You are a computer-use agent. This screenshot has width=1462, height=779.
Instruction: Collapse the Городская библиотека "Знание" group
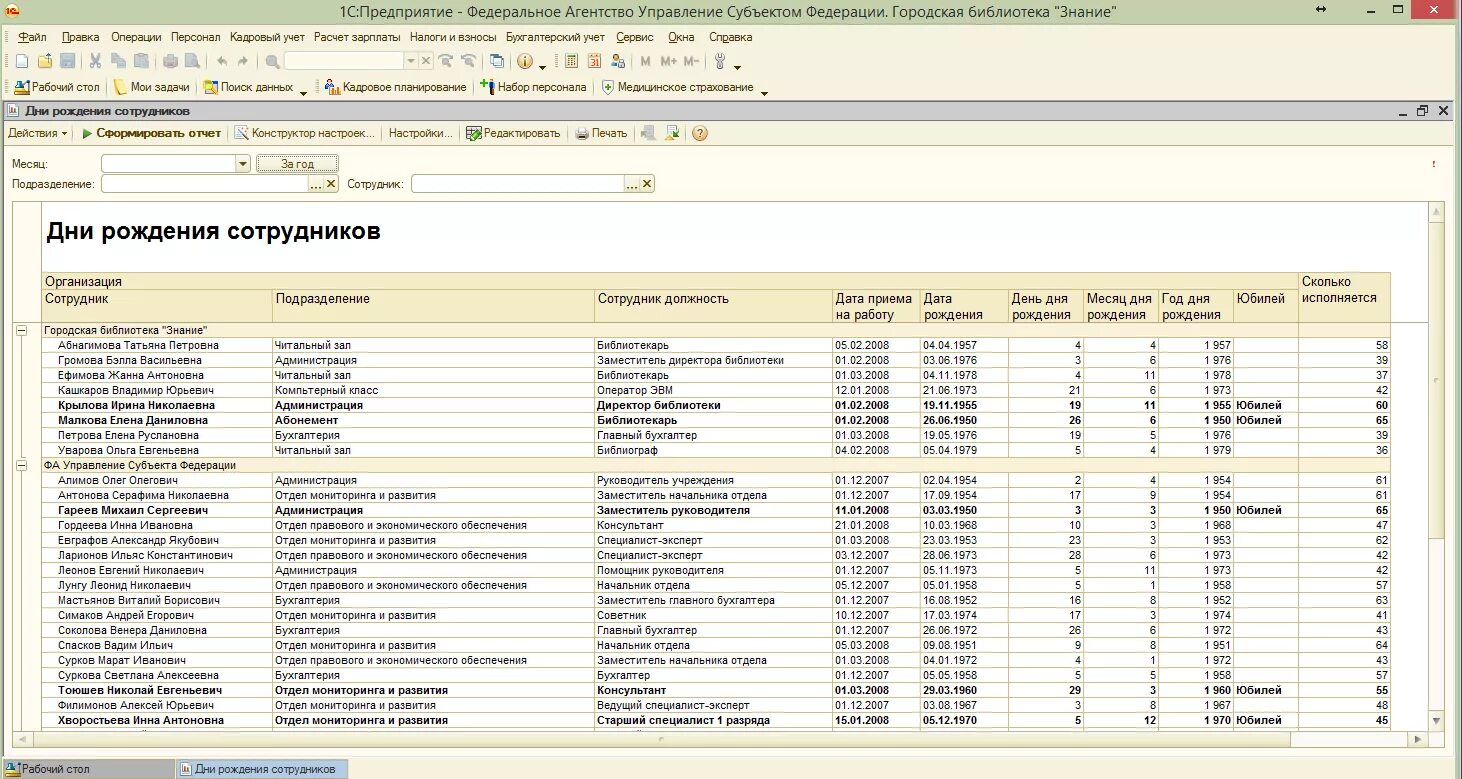pos(21,330)
